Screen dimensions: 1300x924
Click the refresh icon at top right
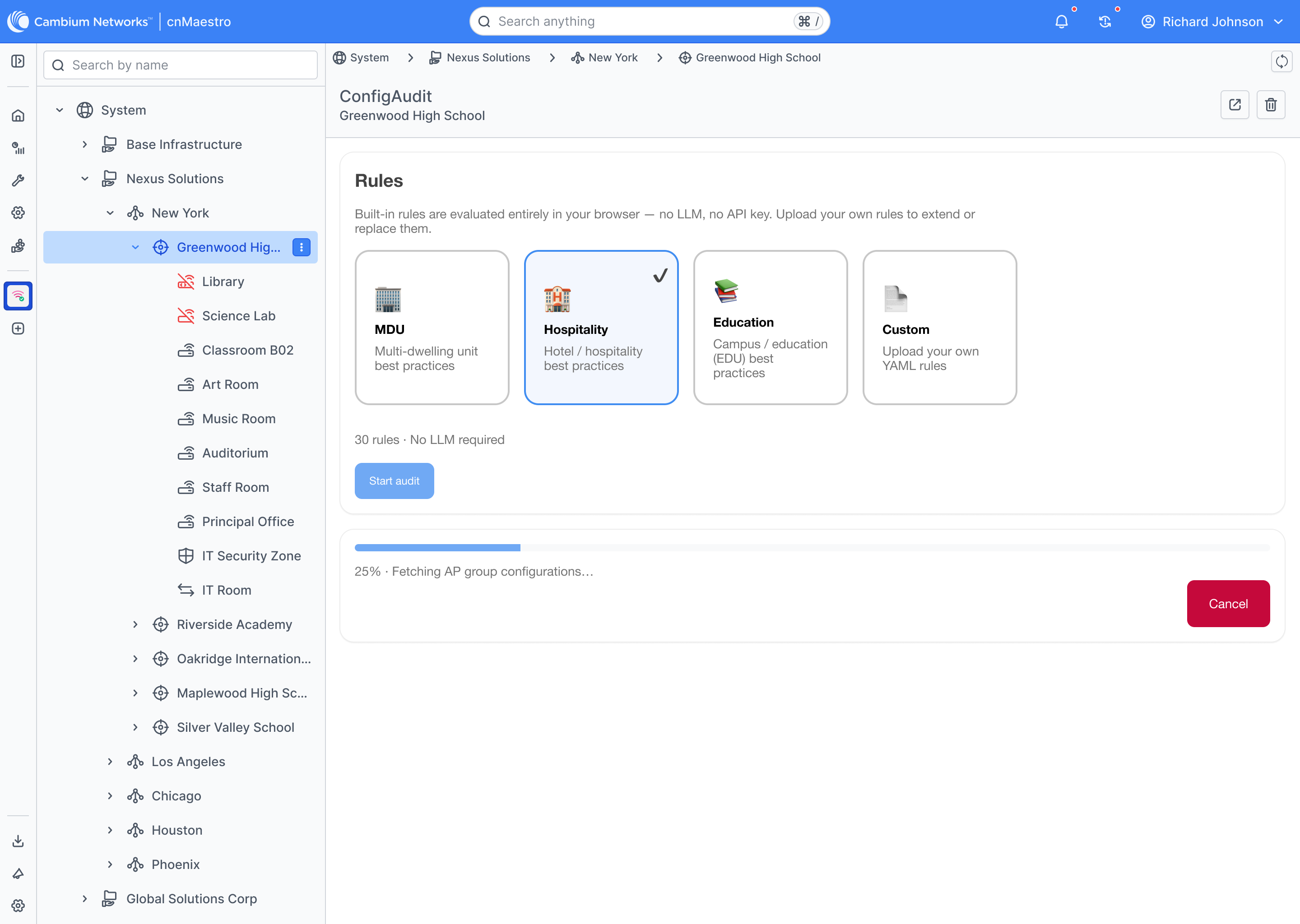click(x=1282, y=61)
